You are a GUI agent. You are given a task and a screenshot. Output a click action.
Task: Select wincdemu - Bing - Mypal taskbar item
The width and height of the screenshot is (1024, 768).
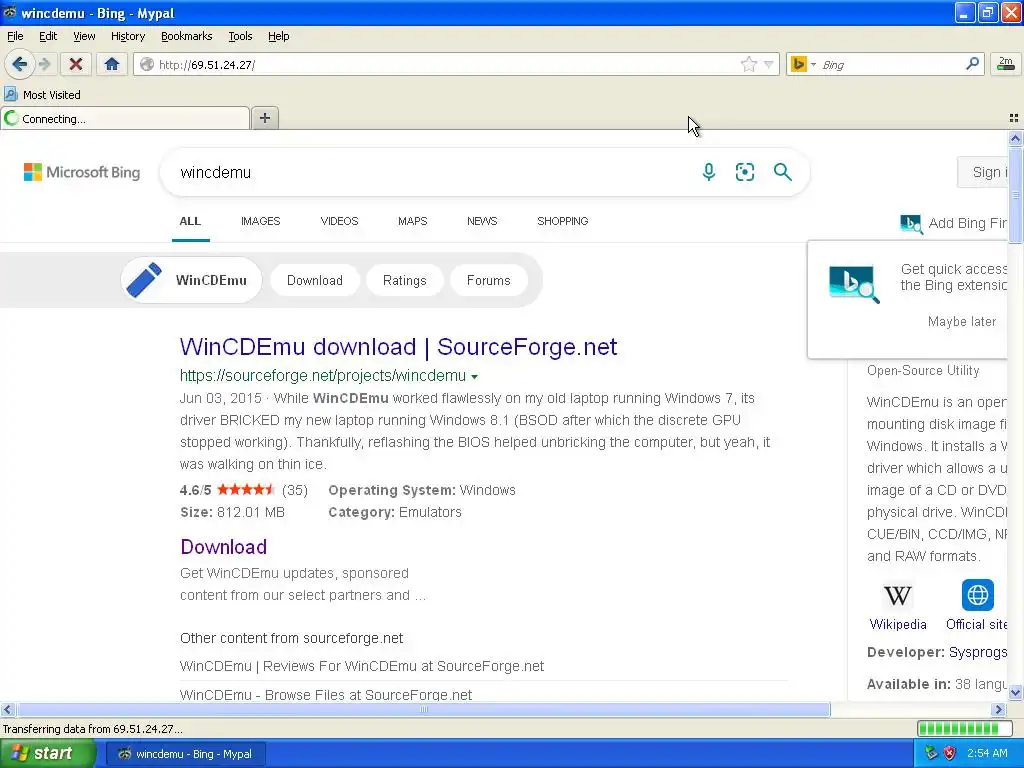185,754
